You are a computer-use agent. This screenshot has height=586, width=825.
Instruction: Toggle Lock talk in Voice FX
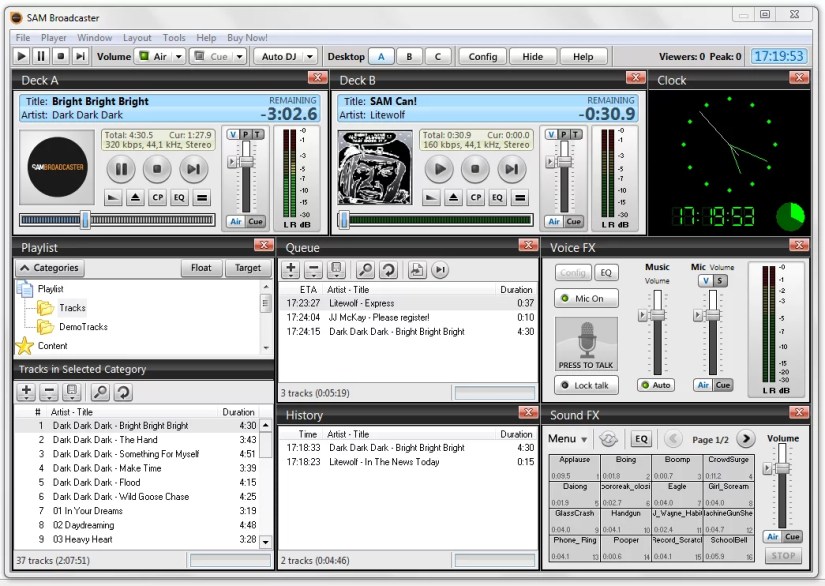pyautogui.click(x=585, y=385)
